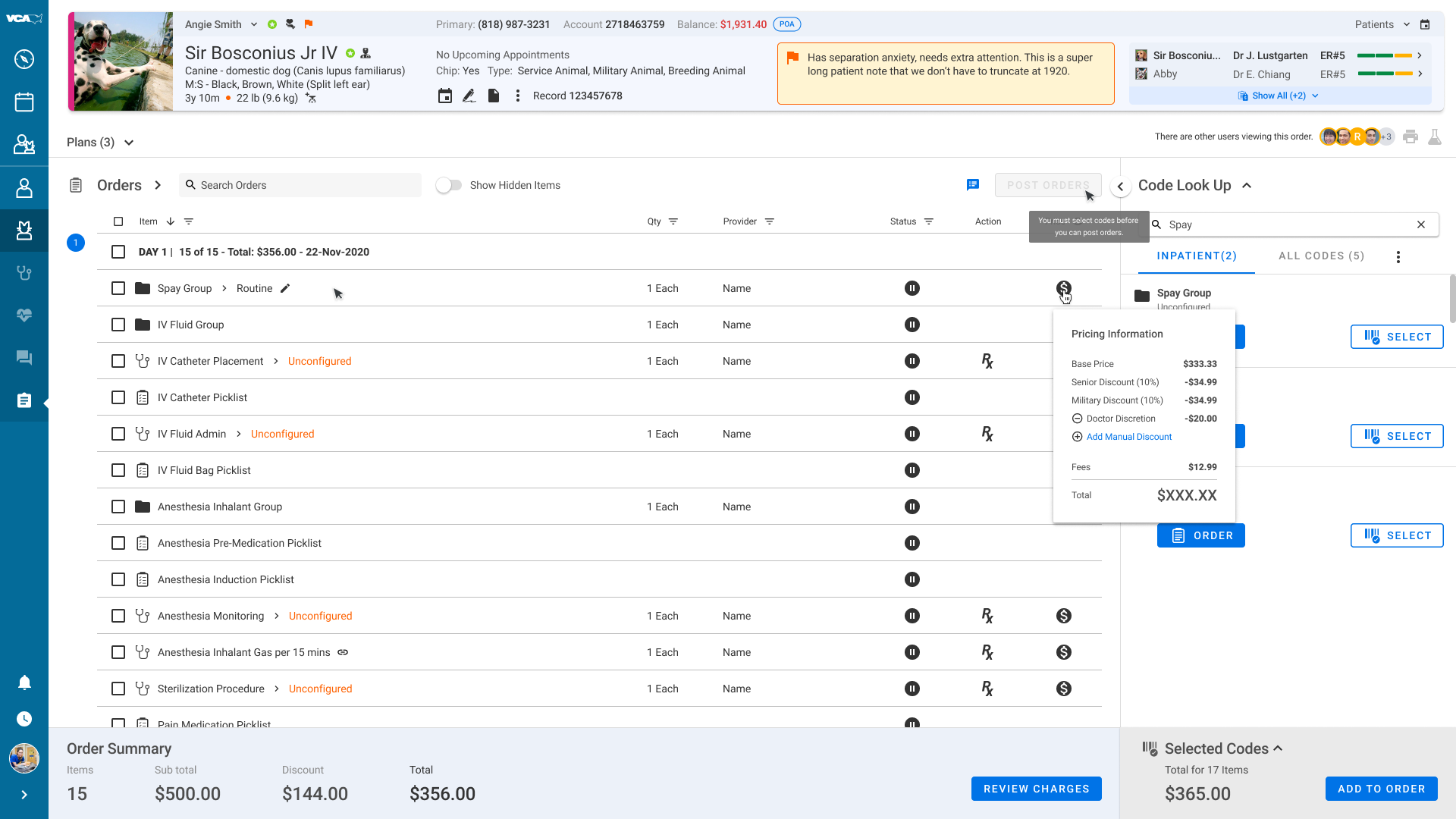Check the Spay Group row checkbox
The image size is (1456, 819).
point(118,288)
